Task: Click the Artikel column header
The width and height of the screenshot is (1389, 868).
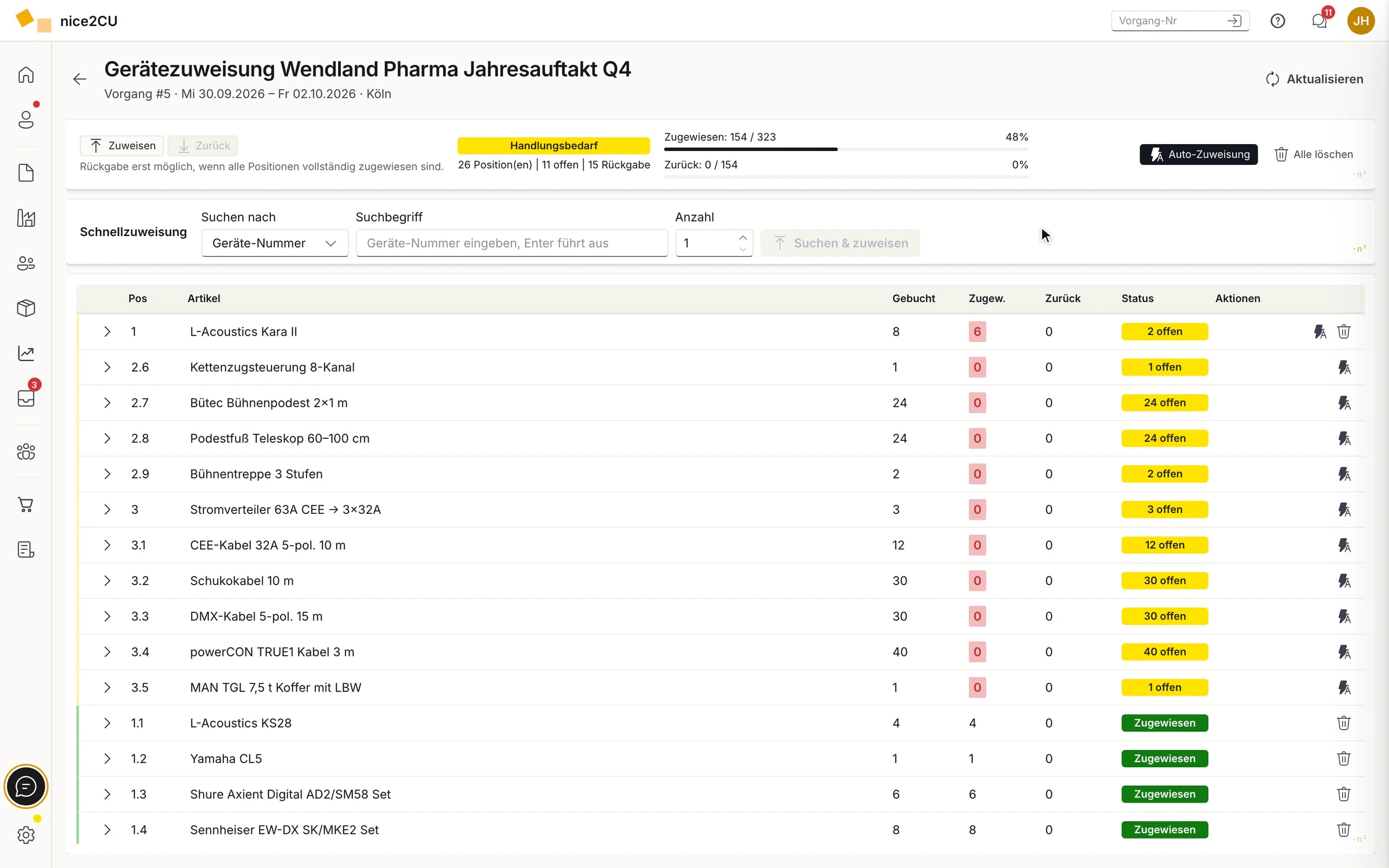Action: pyautogui.click(x=204, y=299)
